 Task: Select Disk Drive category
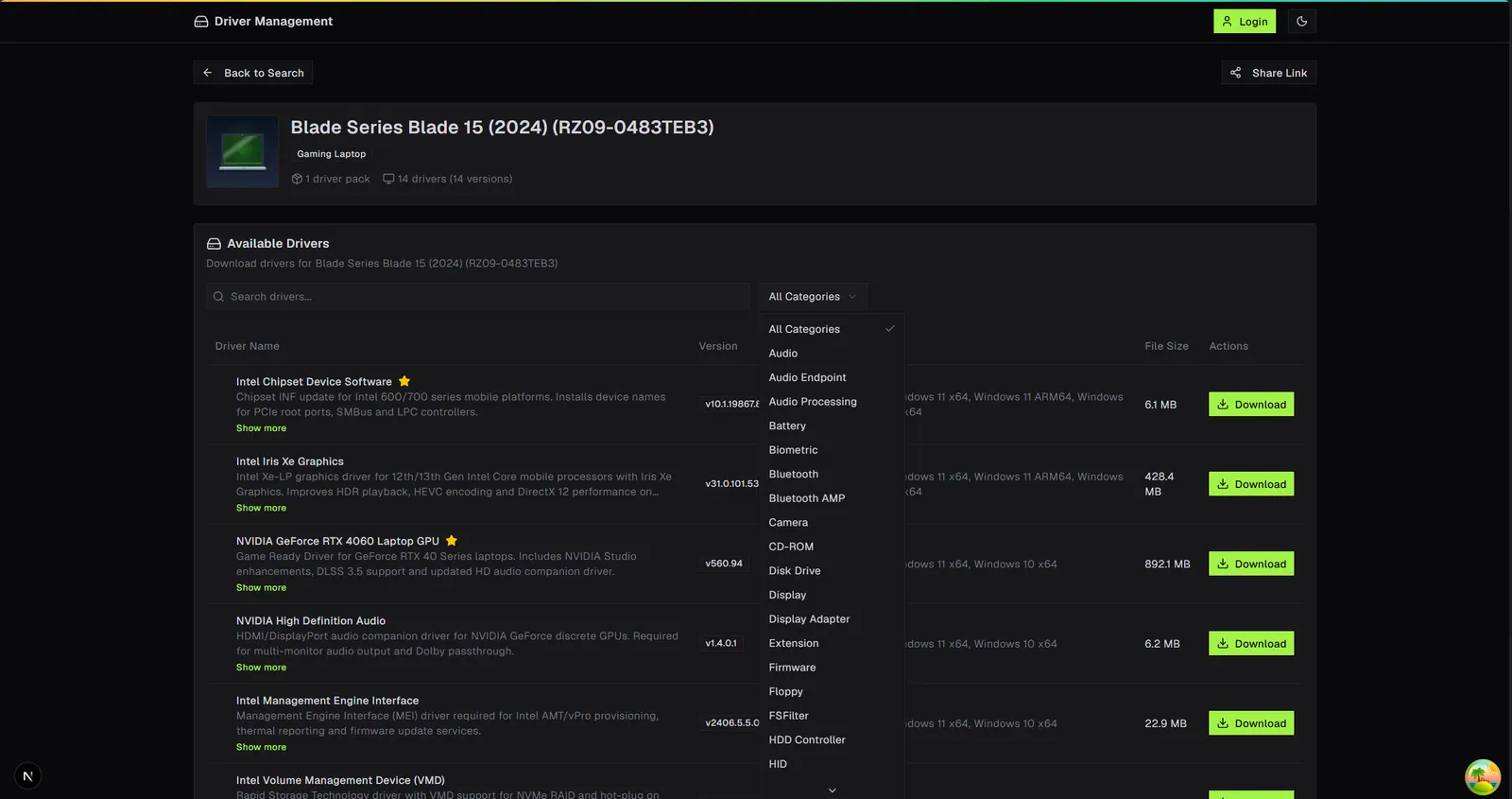click(832, 570)
